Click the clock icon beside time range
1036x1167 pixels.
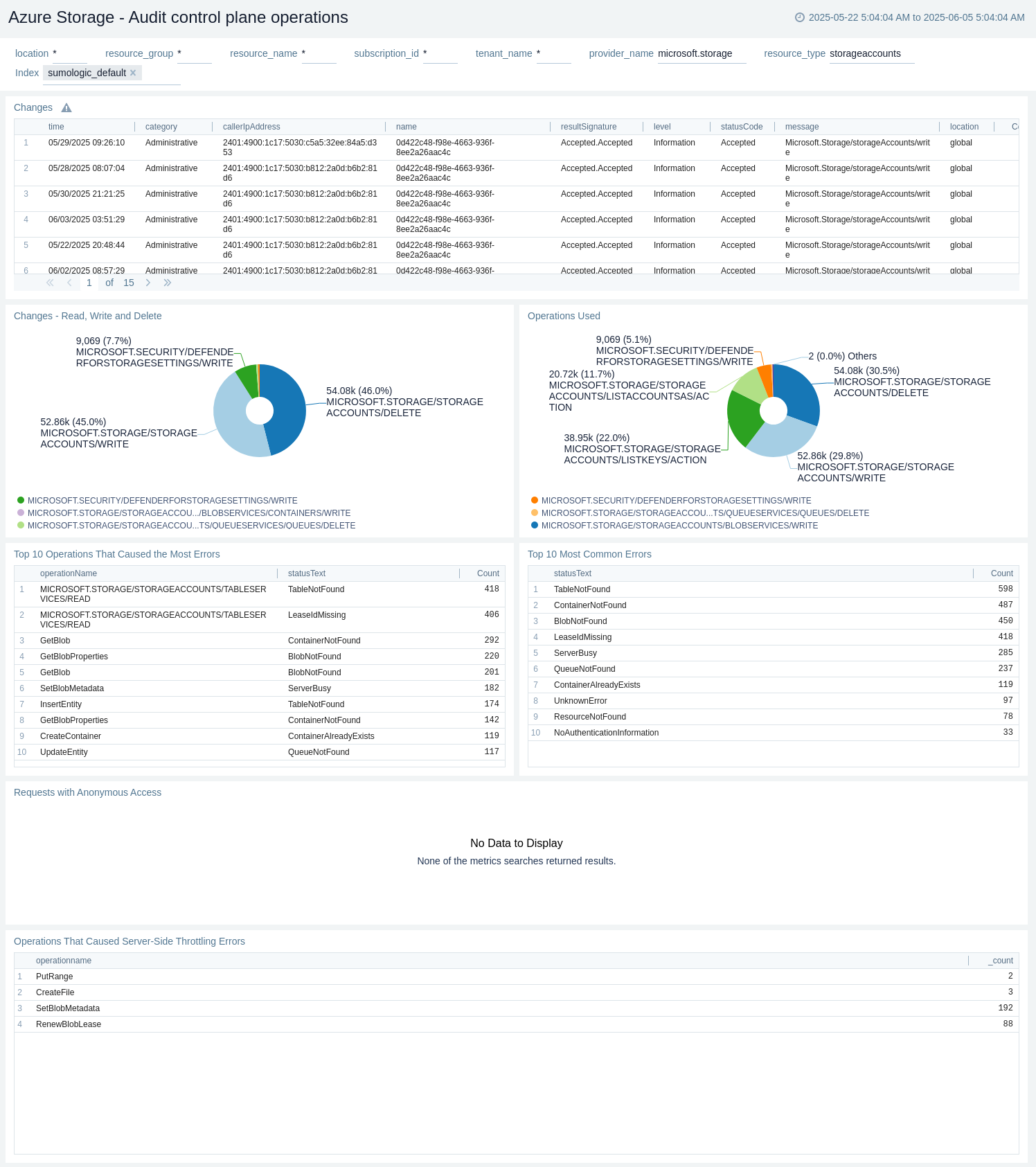pos(800,17)
